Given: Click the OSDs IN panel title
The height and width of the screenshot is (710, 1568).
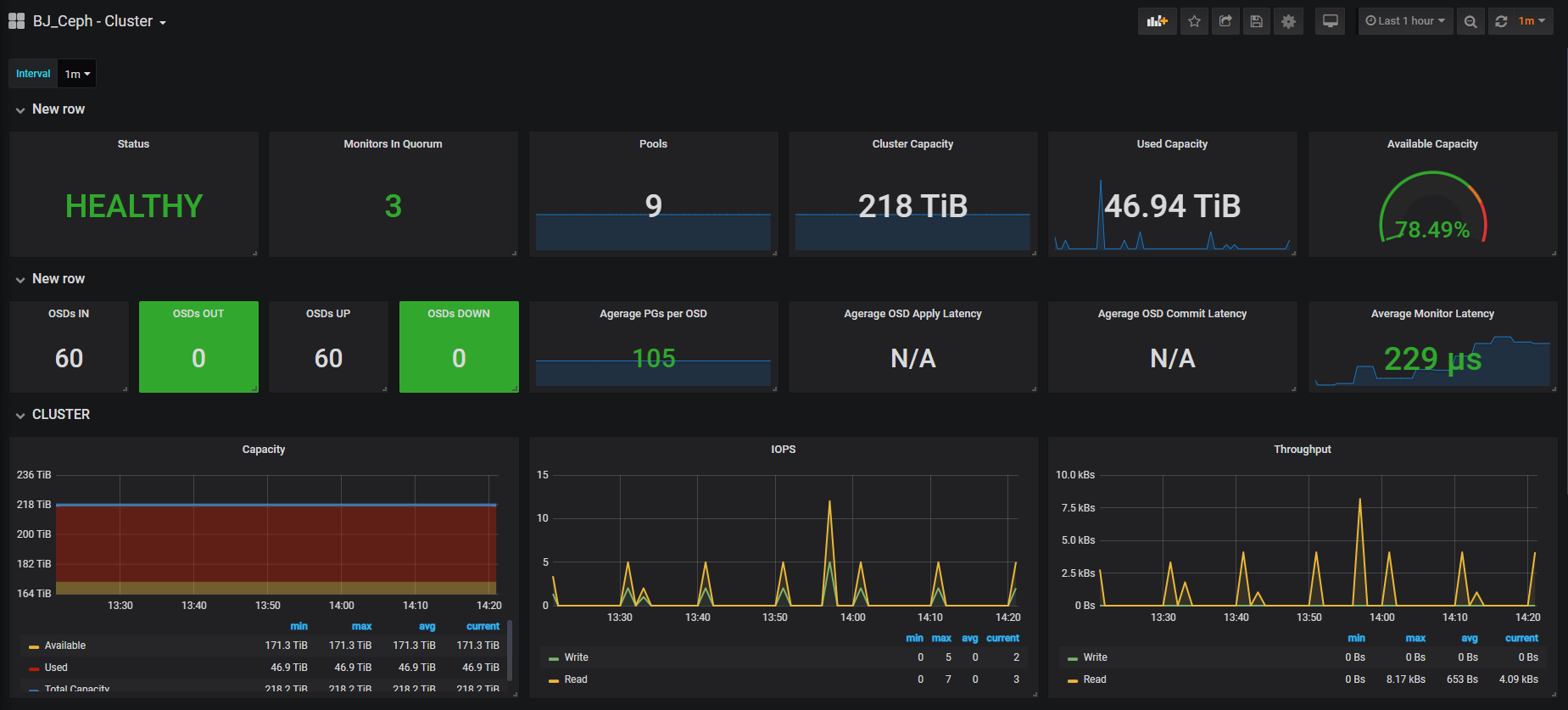Looking at the screenshot, I should (69, 314).
